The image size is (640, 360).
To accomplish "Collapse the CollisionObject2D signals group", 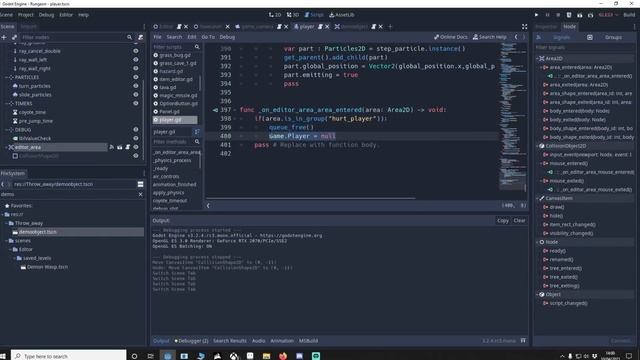I will 537,146.
